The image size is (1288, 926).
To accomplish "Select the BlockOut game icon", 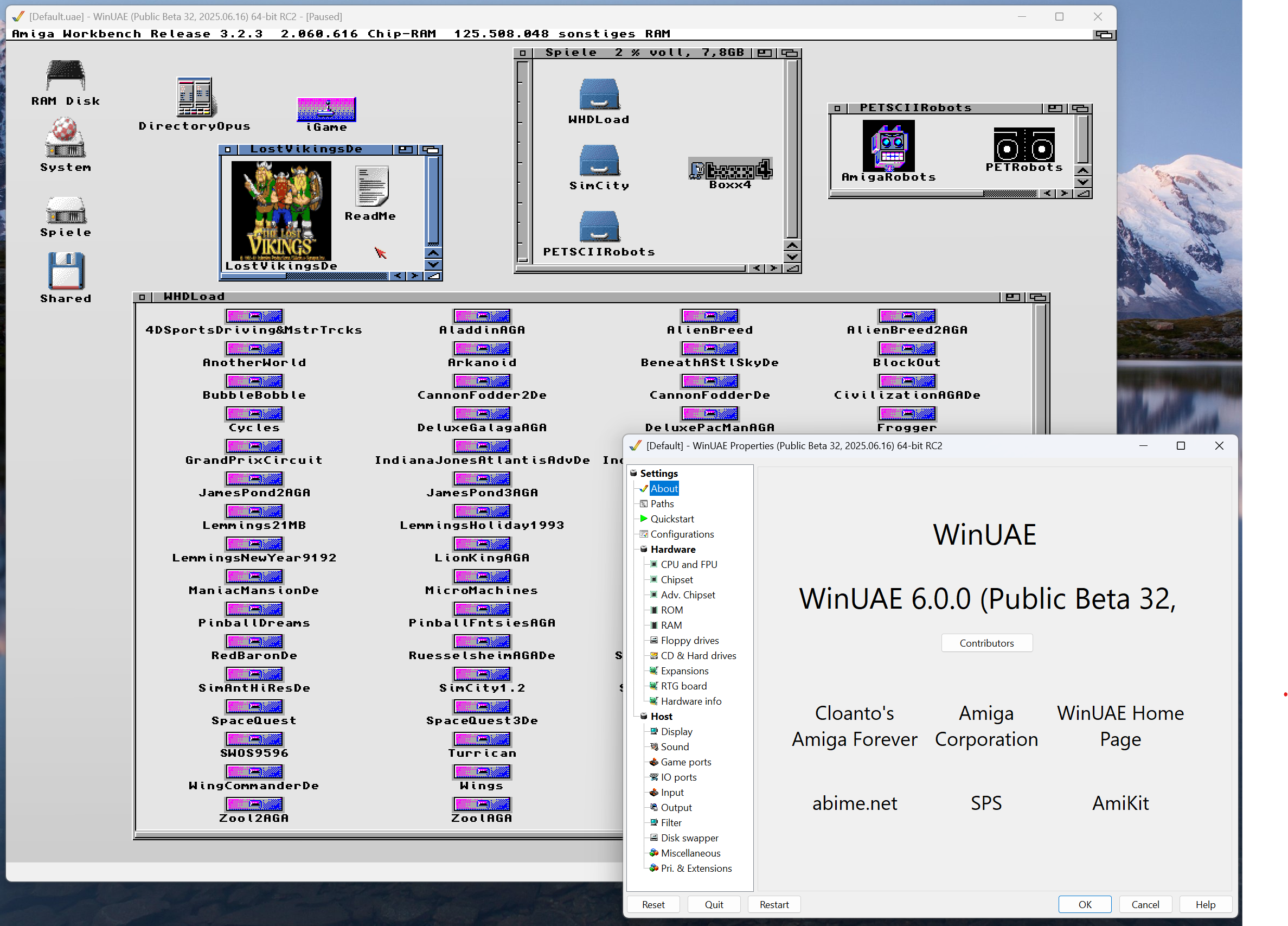I will 907,349.
